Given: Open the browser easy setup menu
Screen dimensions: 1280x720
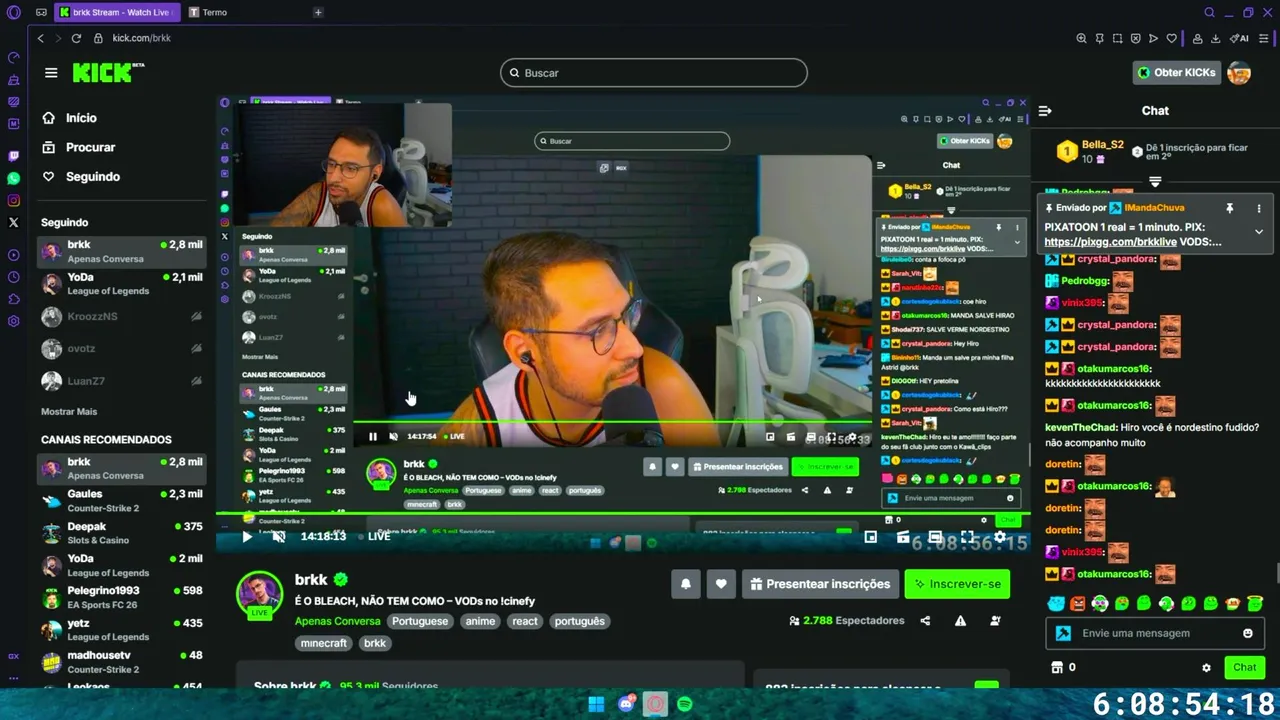Looking at the screenshot, I should [x=1265, y=38].
